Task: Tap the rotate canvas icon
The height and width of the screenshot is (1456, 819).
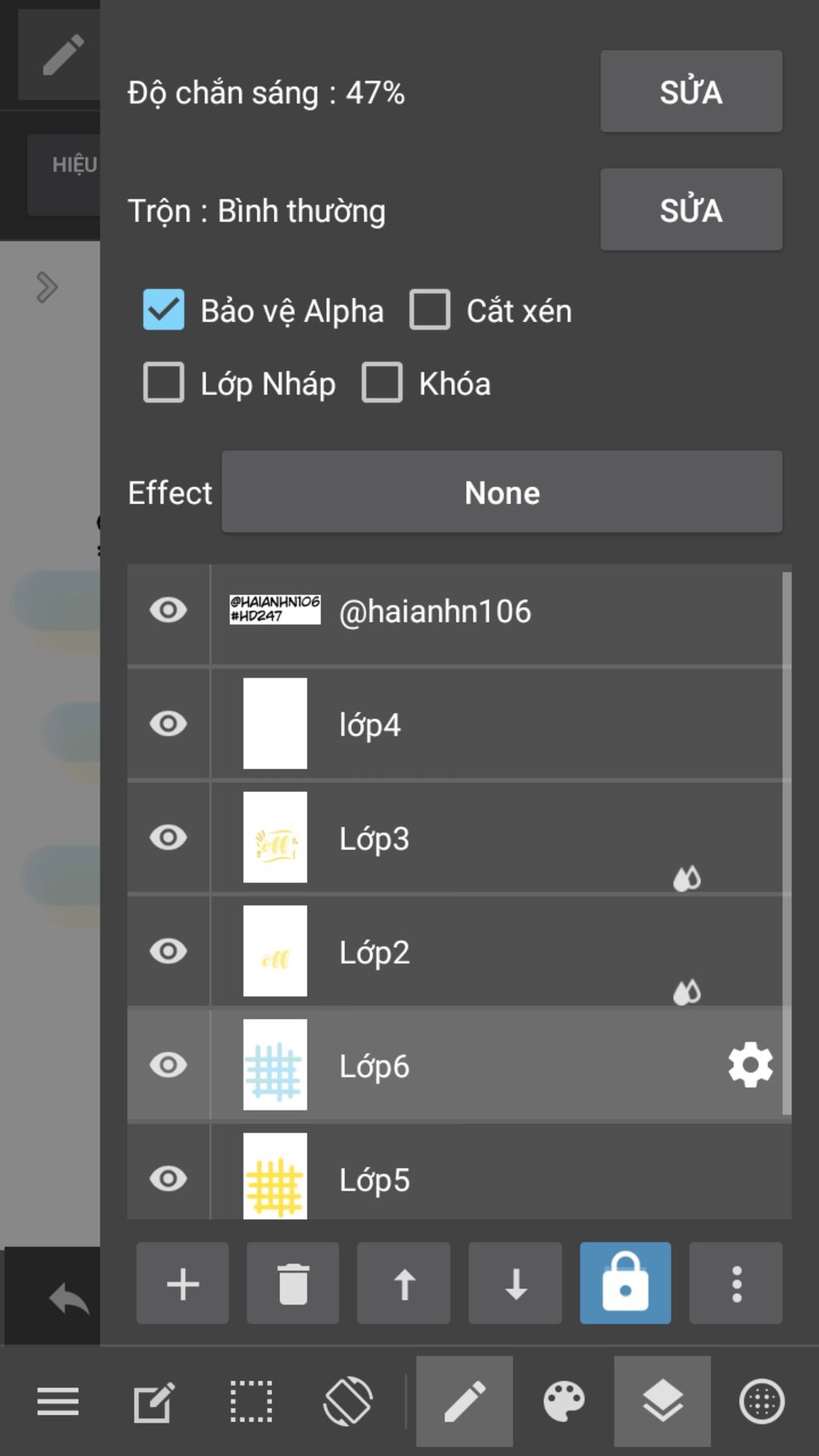Action: [348, 1402]
